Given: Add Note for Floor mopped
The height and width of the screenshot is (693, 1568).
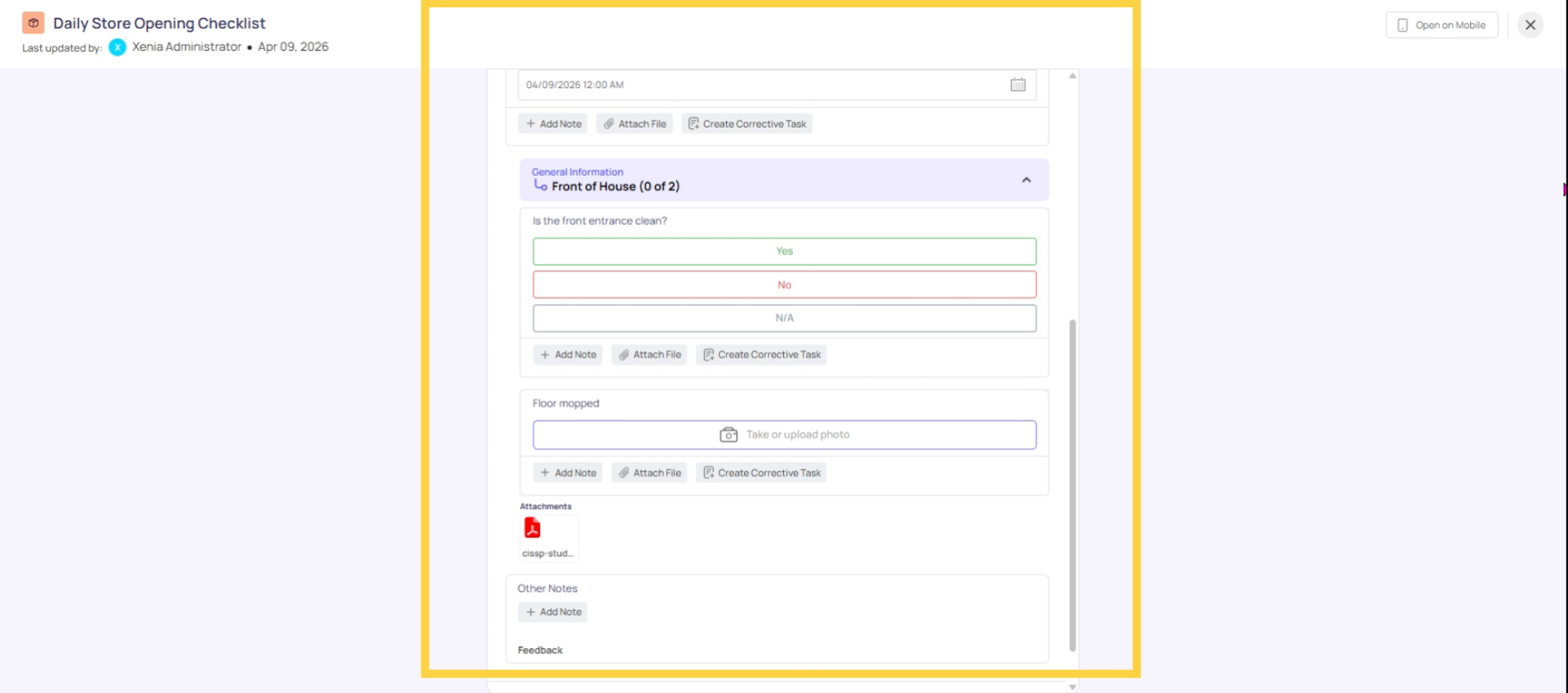Looking at the screenshot, I should click(x=568, y=473).
